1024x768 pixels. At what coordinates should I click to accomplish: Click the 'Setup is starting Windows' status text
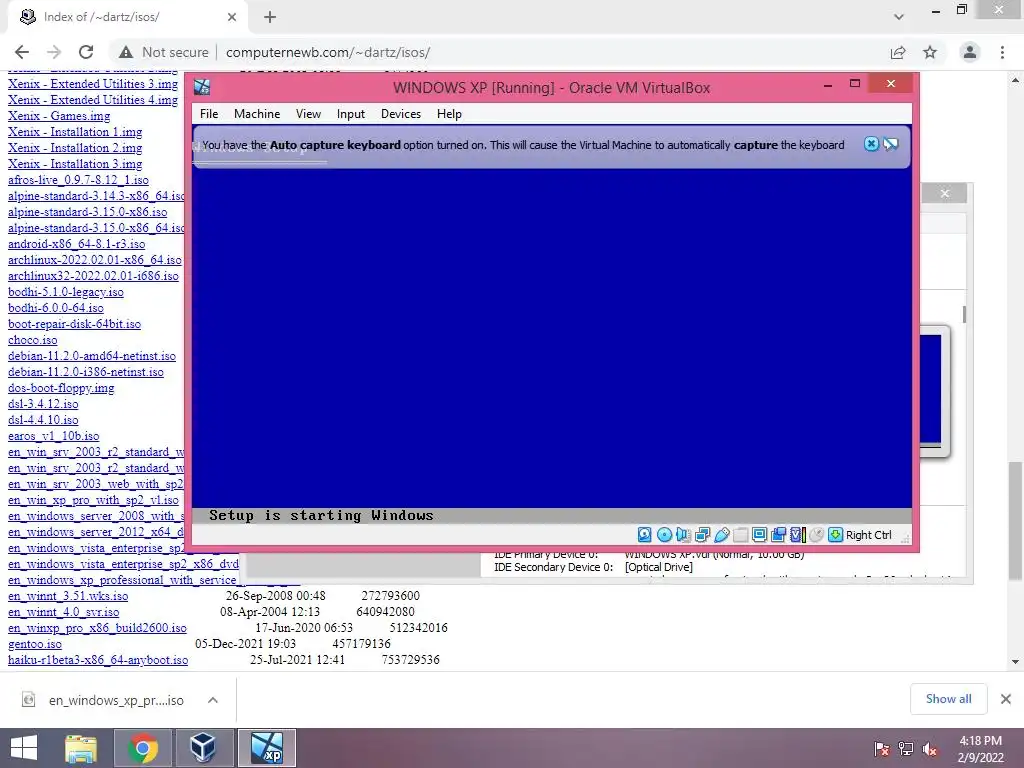321,515
